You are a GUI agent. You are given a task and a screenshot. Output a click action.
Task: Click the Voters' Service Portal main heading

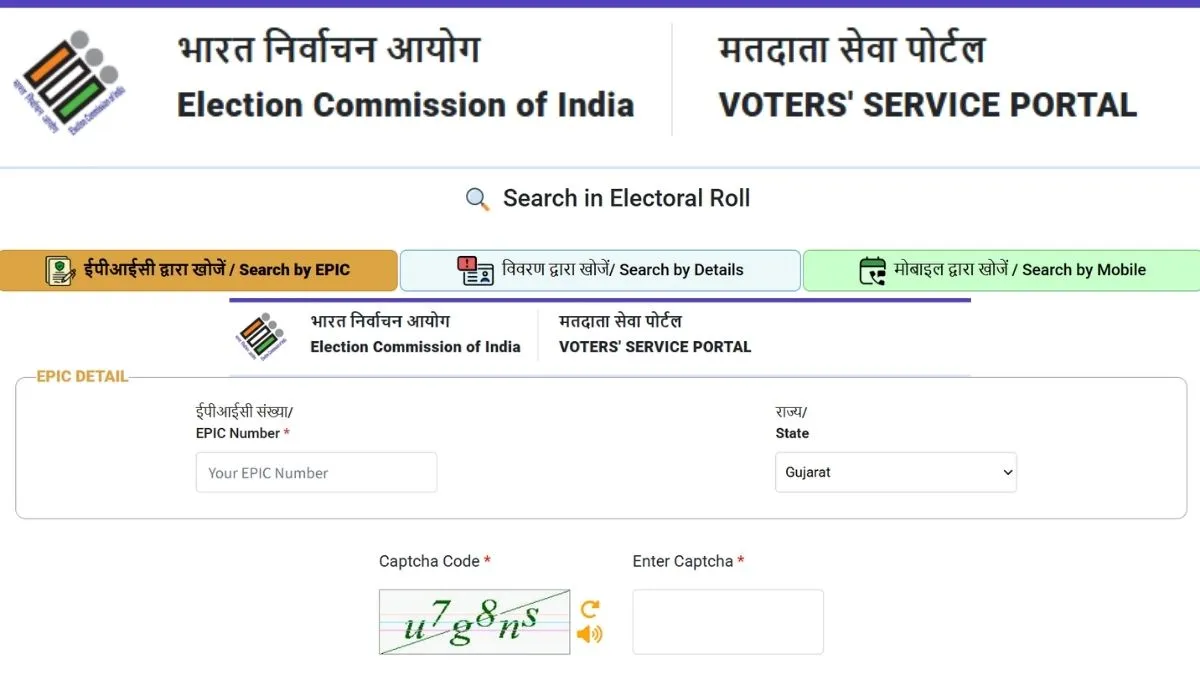point(927,104)
